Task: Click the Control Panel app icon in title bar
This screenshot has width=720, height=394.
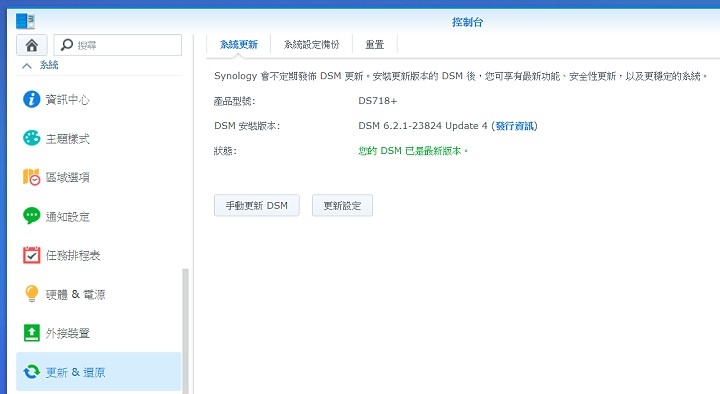Action: tap(25, 21)
